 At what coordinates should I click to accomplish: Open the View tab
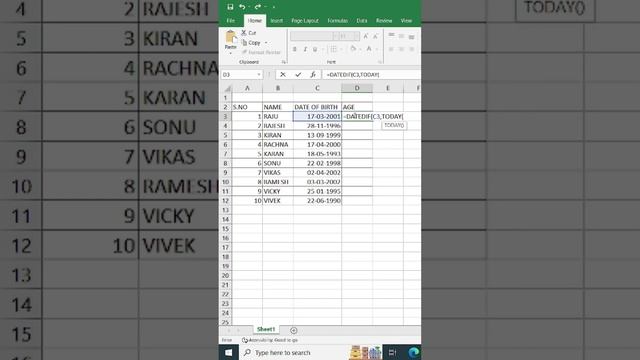[406, 20]
